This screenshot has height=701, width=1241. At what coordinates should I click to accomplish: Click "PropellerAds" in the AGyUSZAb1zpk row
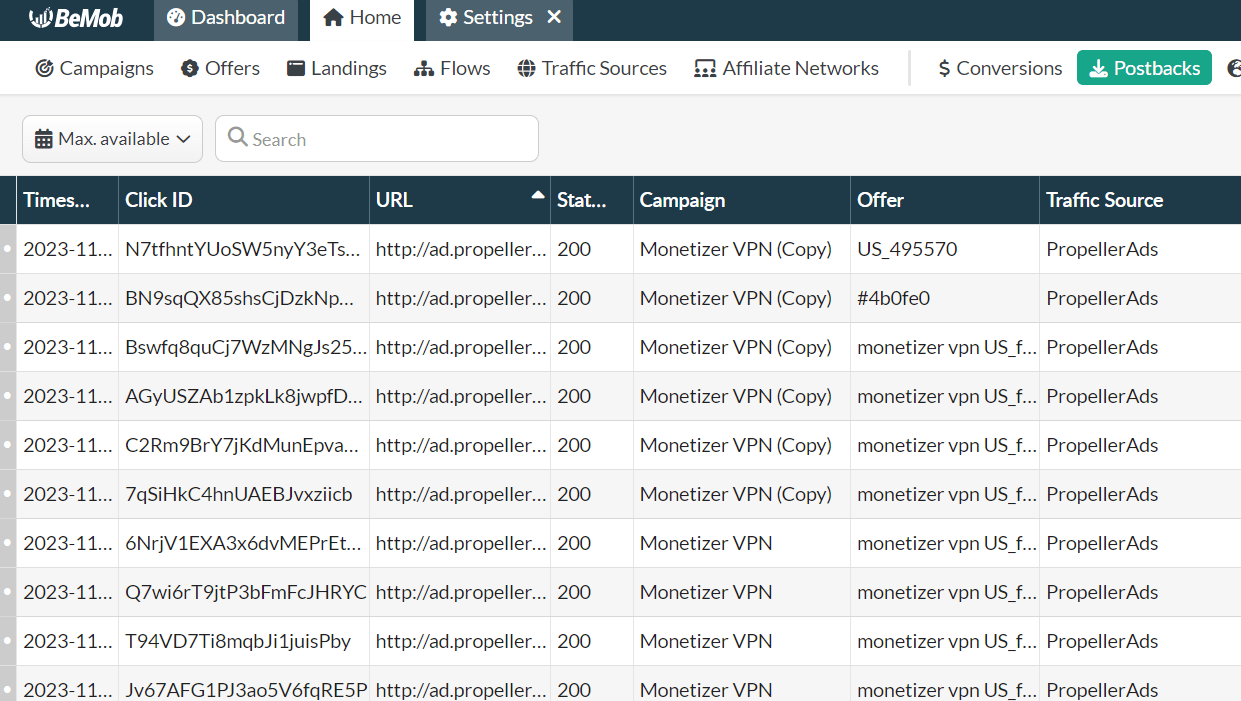tap(1102, 396)
